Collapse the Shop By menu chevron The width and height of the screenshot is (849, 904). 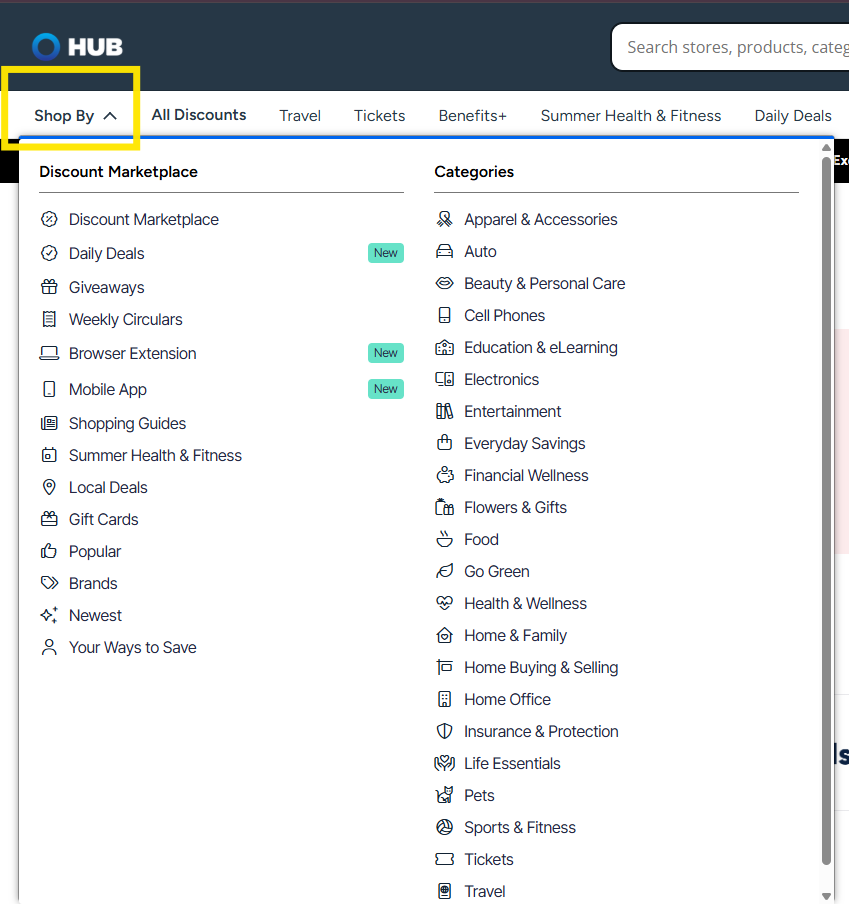pyautogui.click(x=110, y=116)
